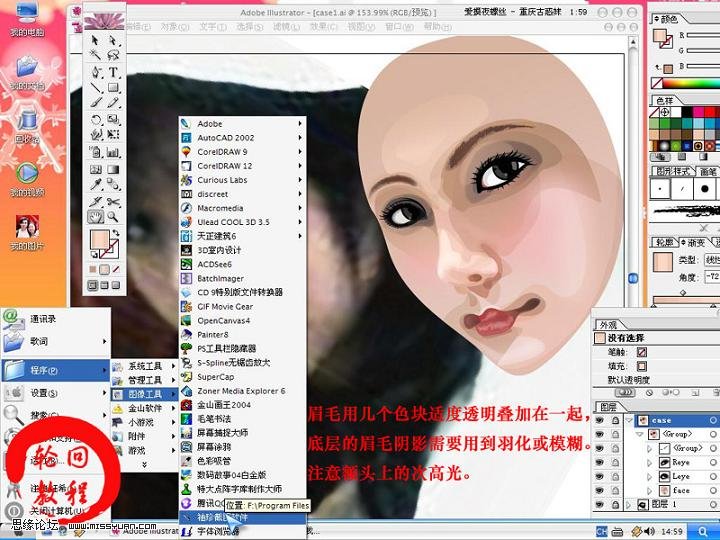
Task: Select the Column Graph tool
Action: [113, 152]
